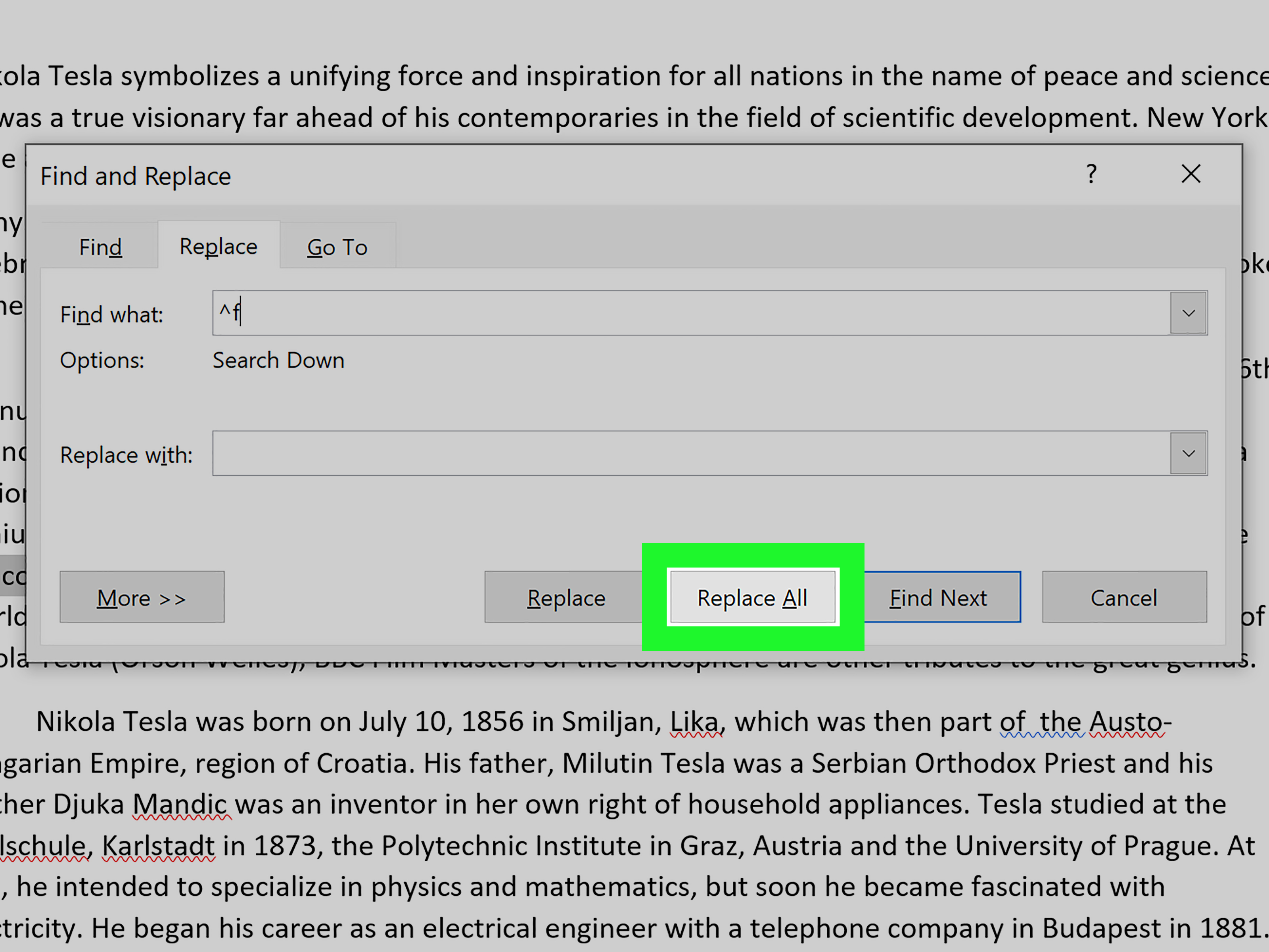Image resolution: width=1269 pixels, height=952 pixels.
Task: Cancel the Find and Replace dialog
Action: (x=1124, y=597)
